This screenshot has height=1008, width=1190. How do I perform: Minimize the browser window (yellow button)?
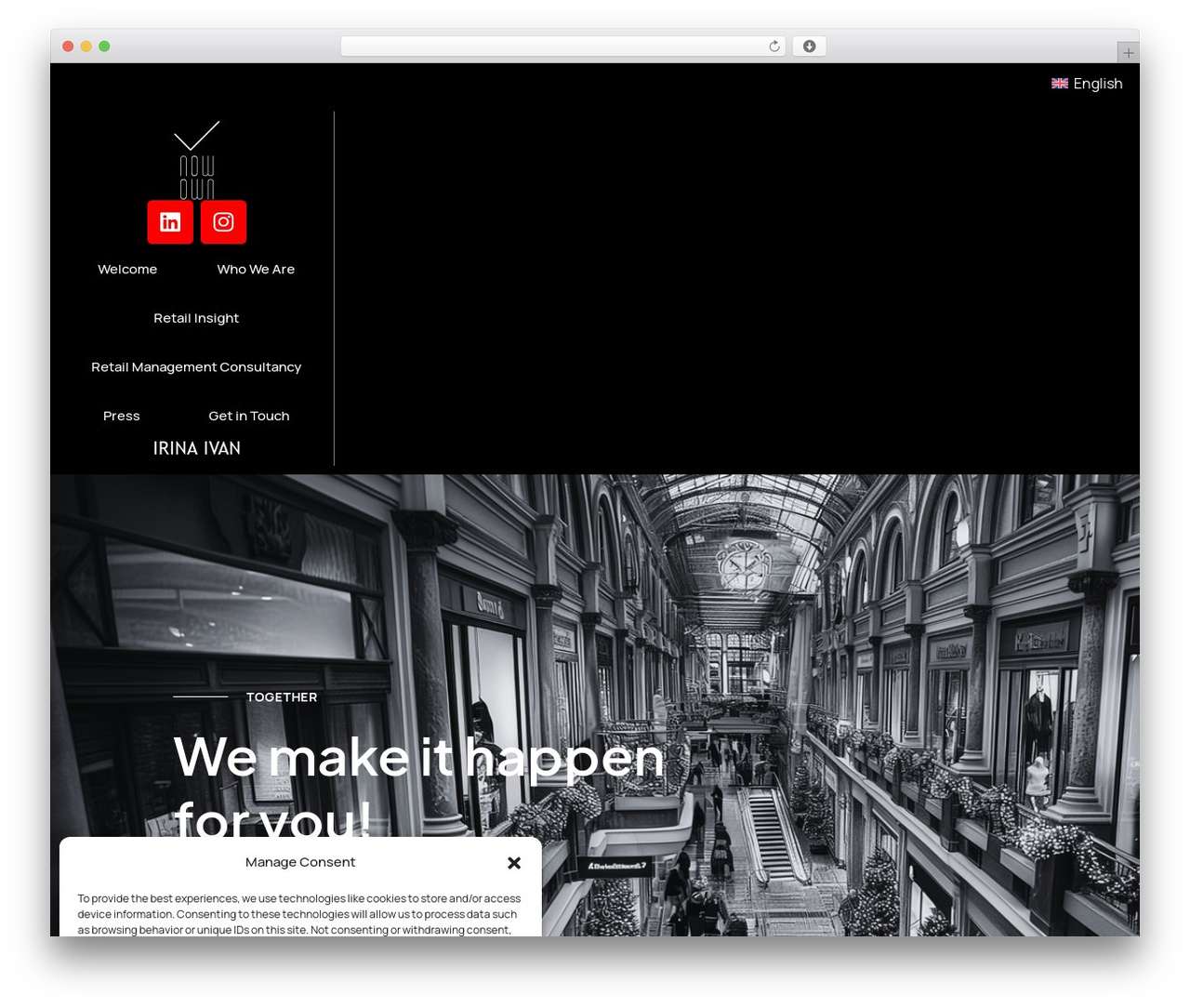point(86,46)
